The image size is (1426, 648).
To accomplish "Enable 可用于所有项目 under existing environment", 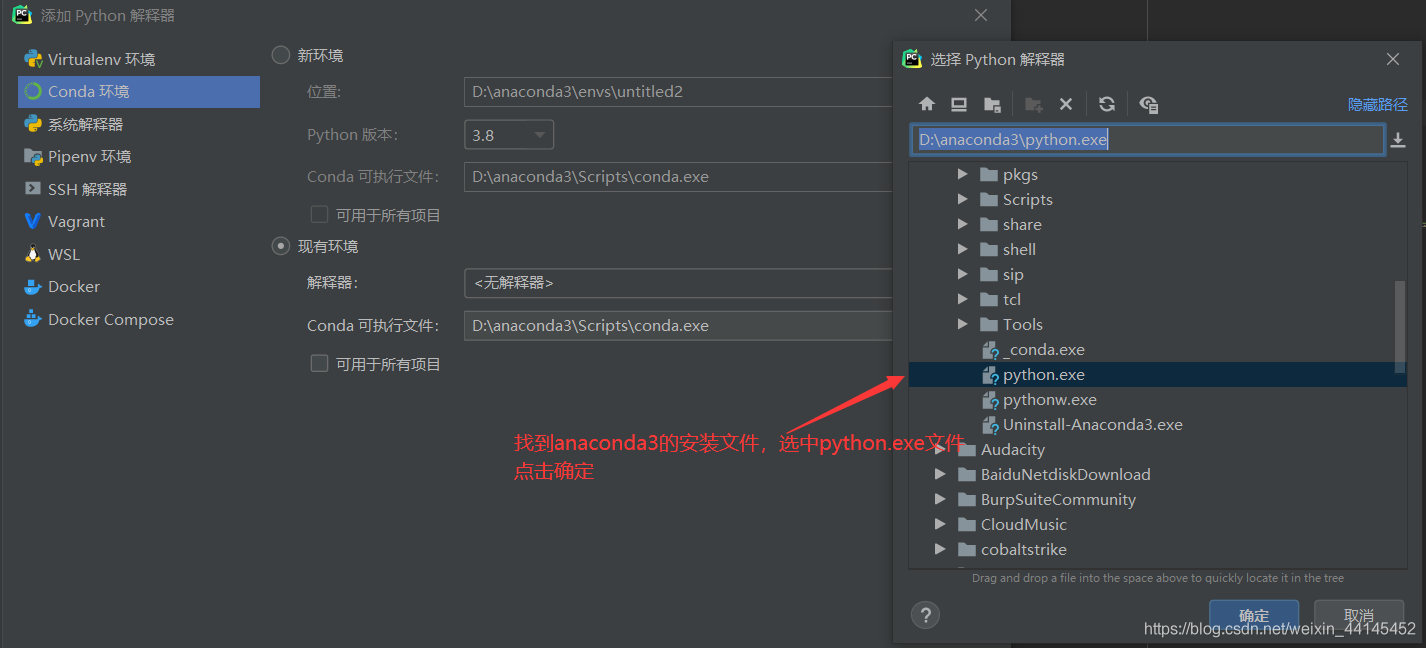I will (x=319, y=364).
